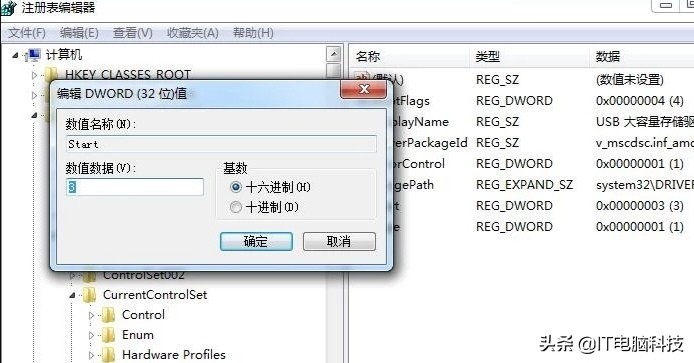Close the 编辑 DWORD dialog

363,89
